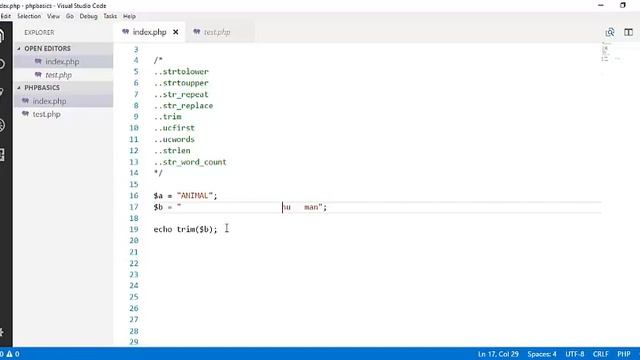Click the EXPLORER panel title
640x360 pixels.
[x=39, y=32]
